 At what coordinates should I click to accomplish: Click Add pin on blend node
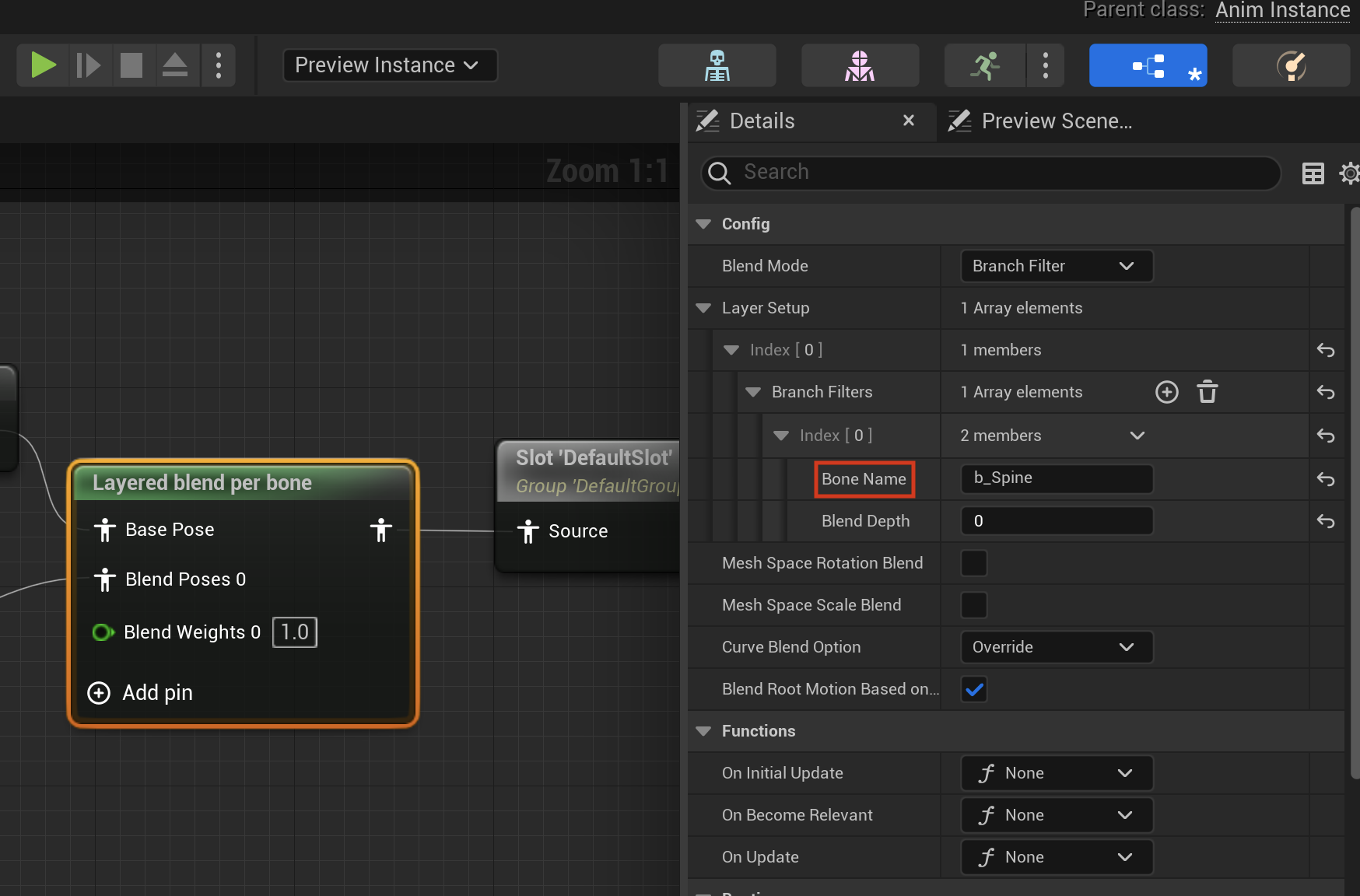[x=140, y=693]
